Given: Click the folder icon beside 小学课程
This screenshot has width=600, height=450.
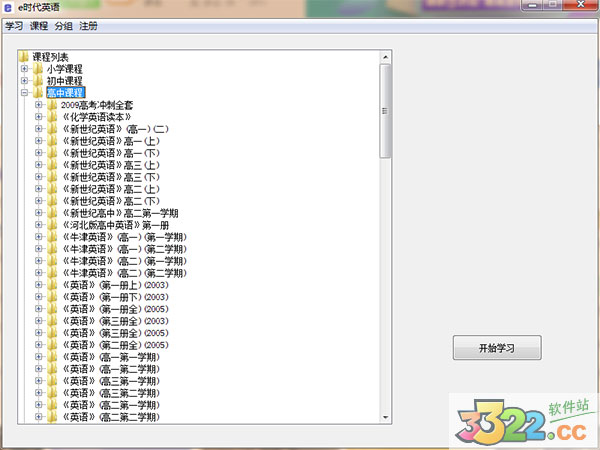Looking at the screenshot, I should point(38,69).
